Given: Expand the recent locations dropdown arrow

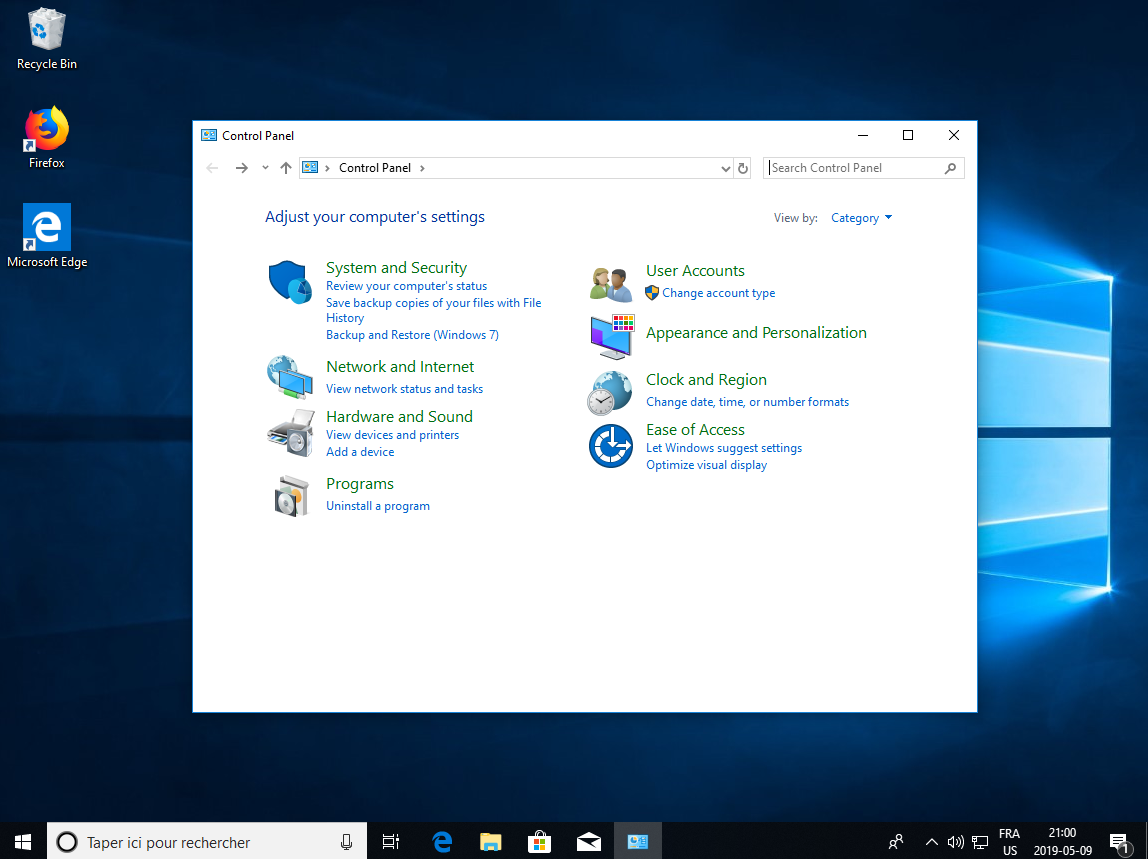Looking at the screenshot, I should (265, 168).
